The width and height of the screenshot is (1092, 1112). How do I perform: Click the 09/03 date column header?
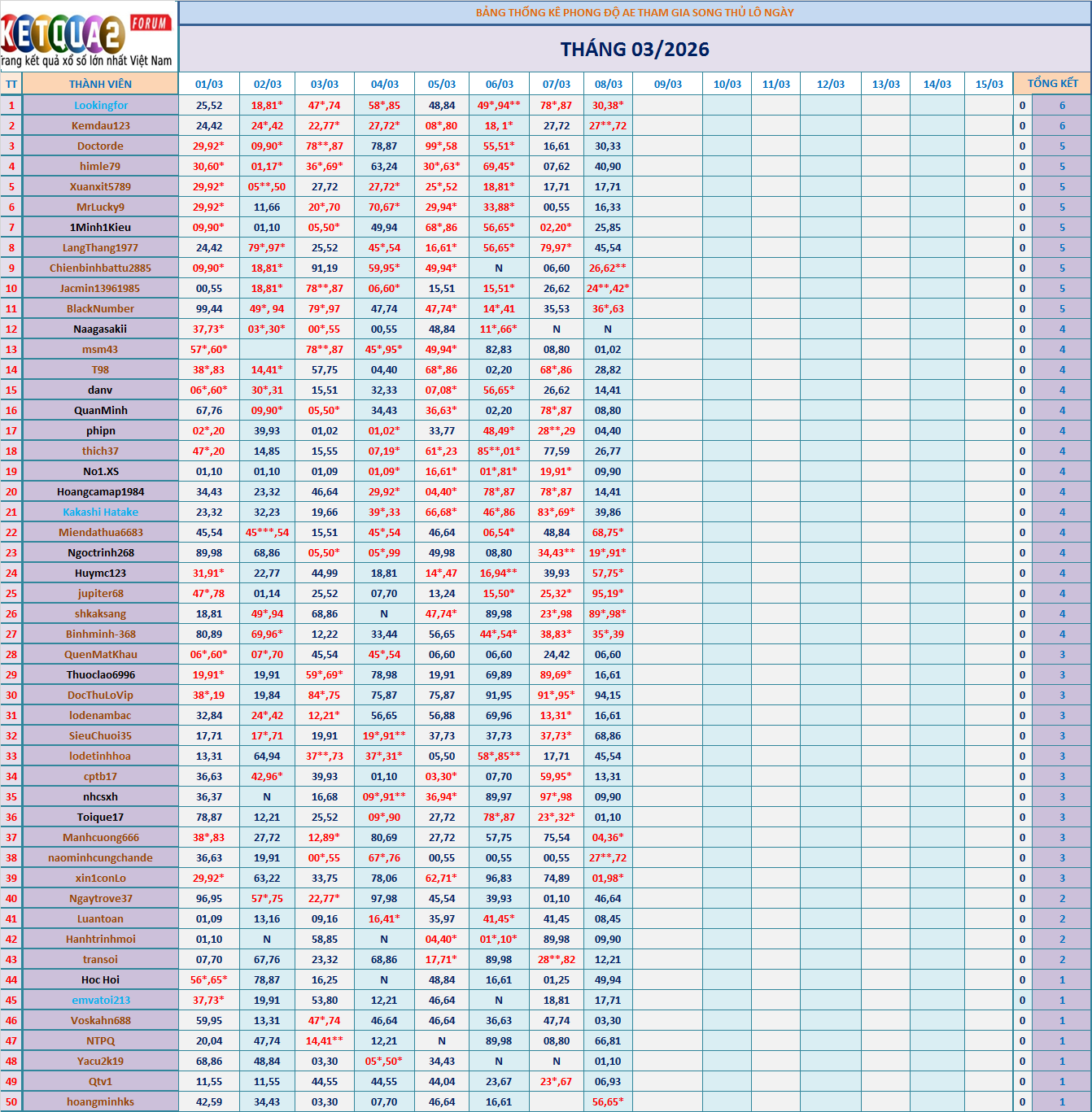[667, 85]
